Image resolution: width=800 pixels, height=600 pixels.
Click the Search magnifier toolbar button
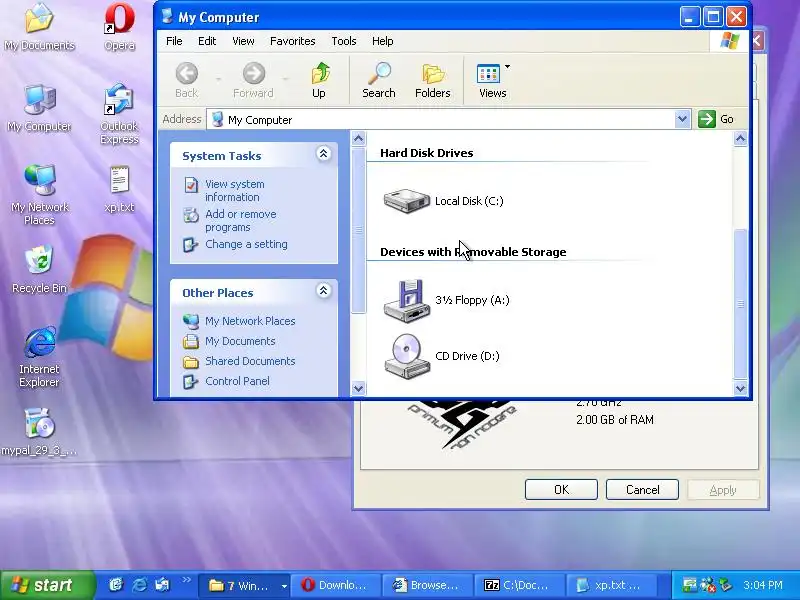pos(379,80)
